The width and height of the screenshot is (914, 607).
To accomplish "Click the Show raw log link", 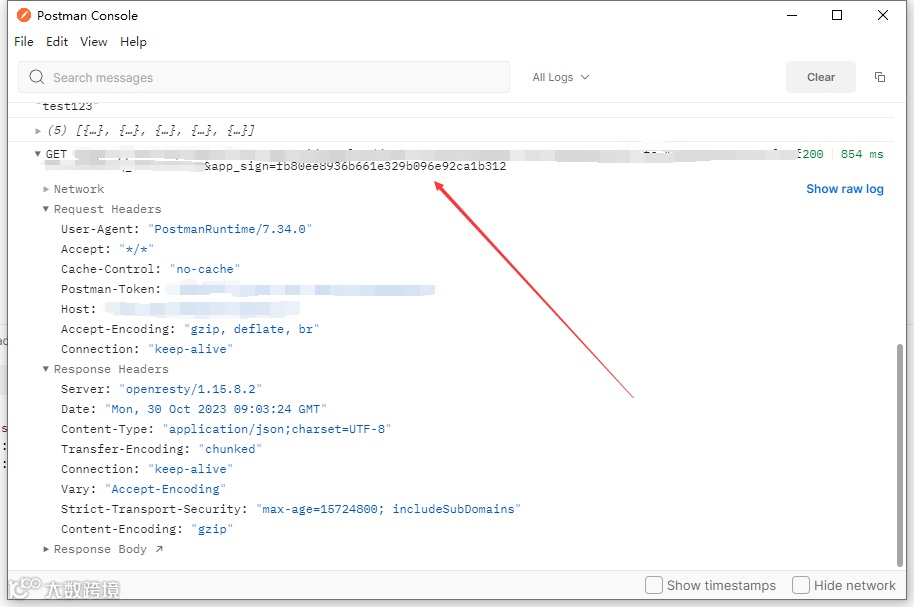I will (x=845, y=189).
